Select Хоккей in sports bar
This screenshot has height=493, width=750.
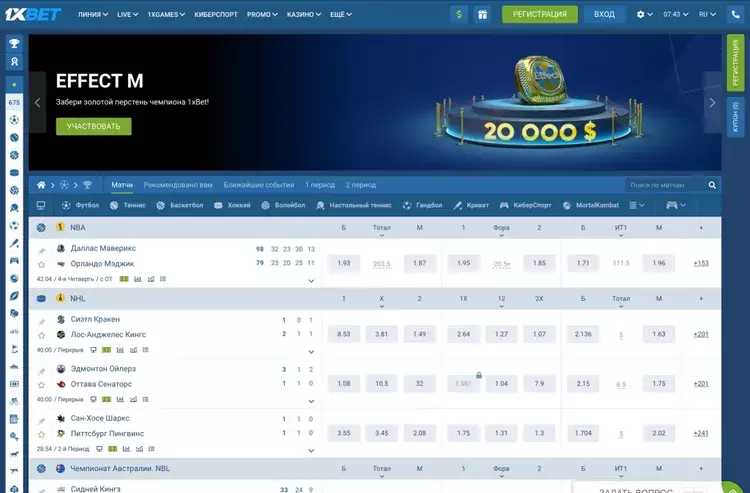tap(232, 205)
